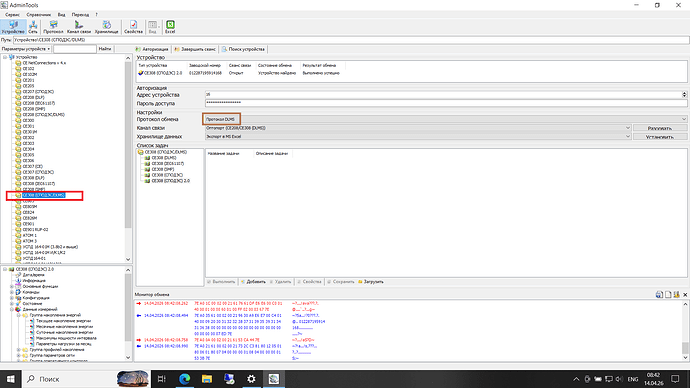690x388 pixels.
Task: Click the Разорвать button
Action: point(660,128)
